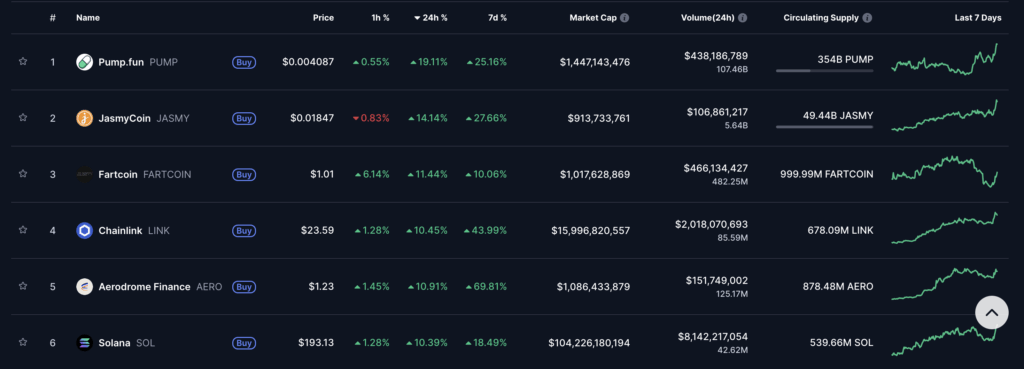Toggle watchlist star for Pump.fun
Image resolution: width=1024 pixels, height=369 pixels.
[x=23, y=62]
